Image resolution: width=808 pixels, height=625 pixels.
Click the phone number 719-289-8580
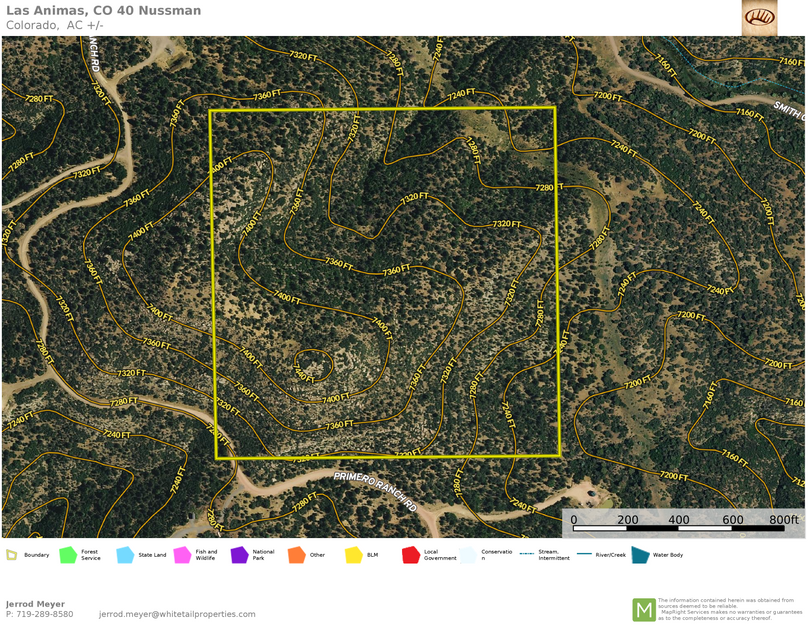point(40,614)
